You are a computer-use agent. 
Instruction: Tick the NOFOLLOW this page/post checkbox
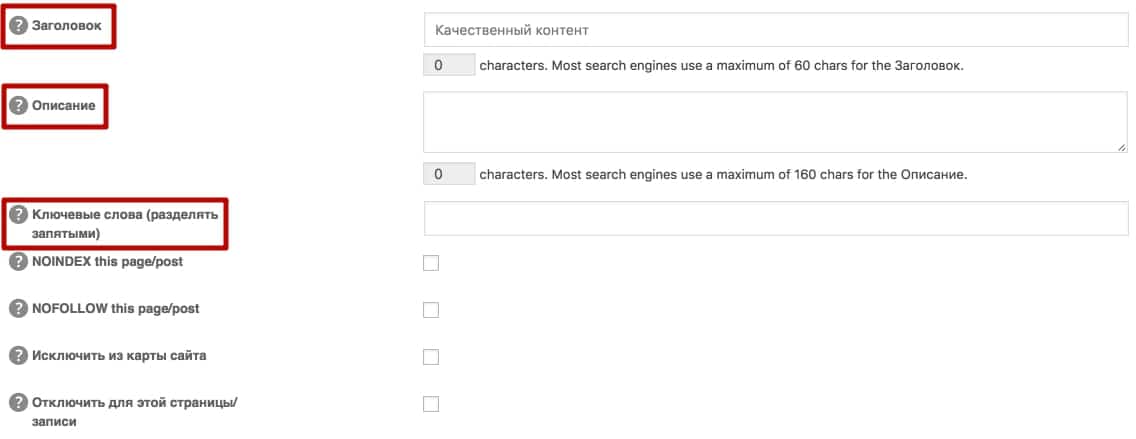(x=431, y=310)
